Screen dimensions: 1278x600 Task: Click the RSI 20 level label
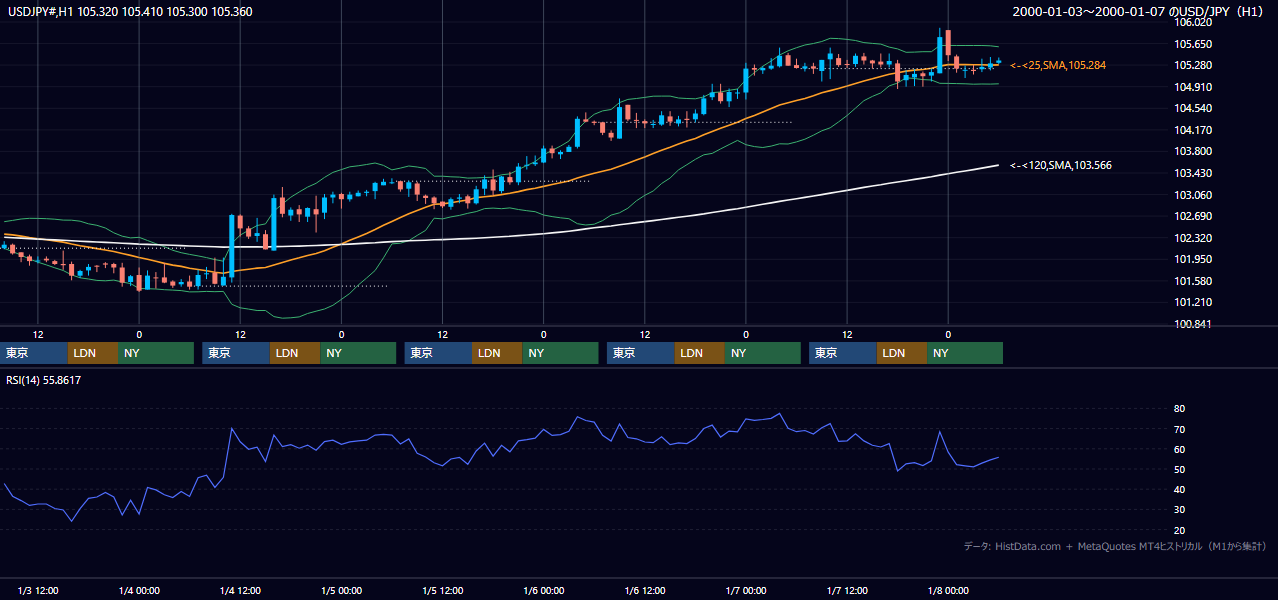click(1179, 530)
